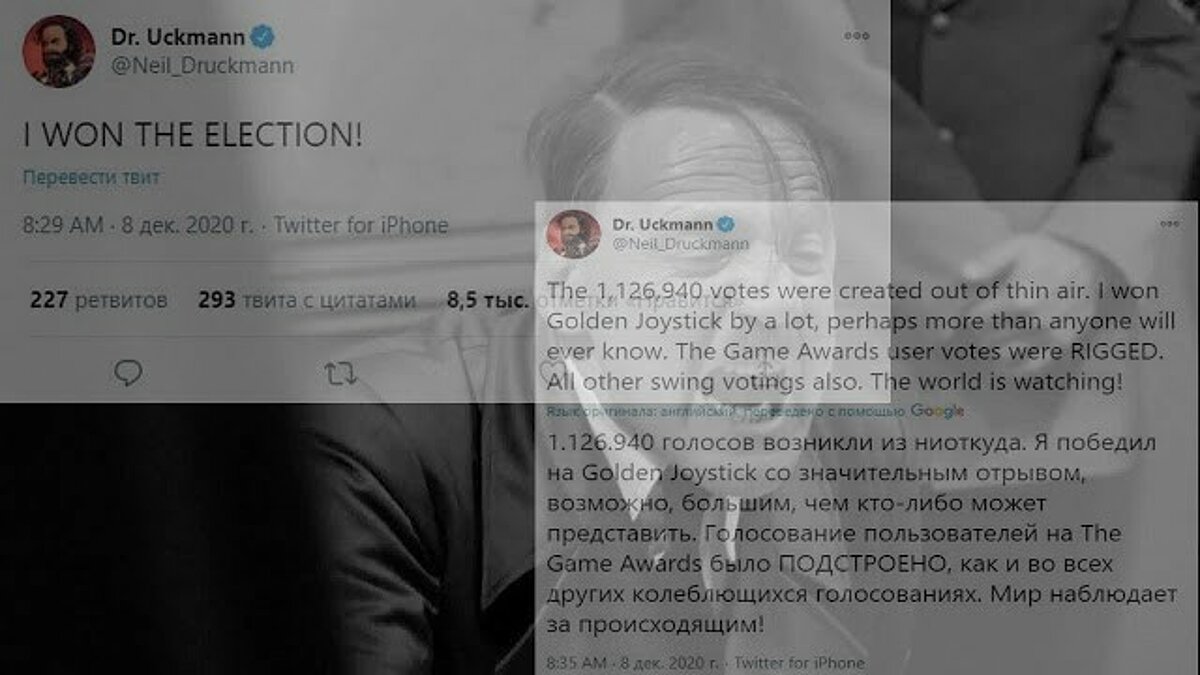Click the 'Перевести твит' translate link
Viewport: 1200px width, 675px height.
(x=91, y=177)
